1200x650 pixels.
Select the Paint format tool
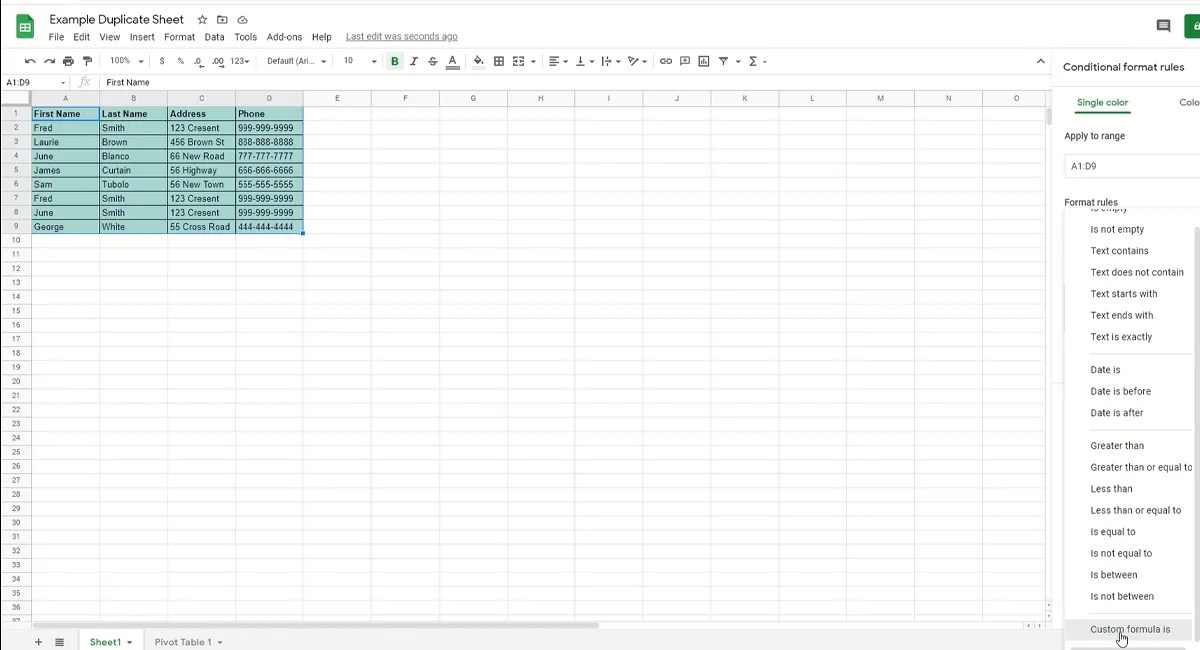tap(87, 61)
